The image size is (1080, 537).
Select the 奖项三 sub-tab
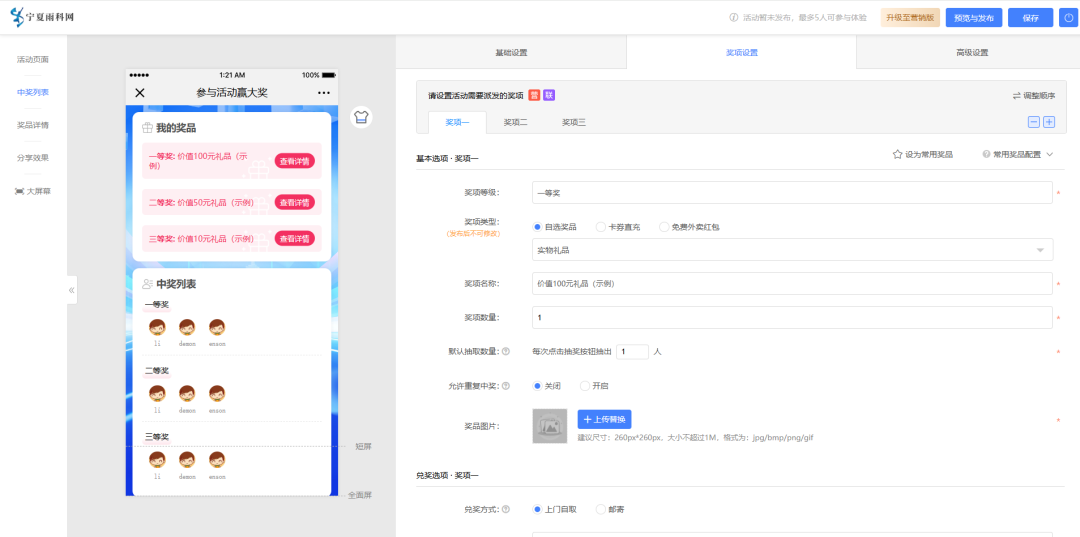click(574, 123)
